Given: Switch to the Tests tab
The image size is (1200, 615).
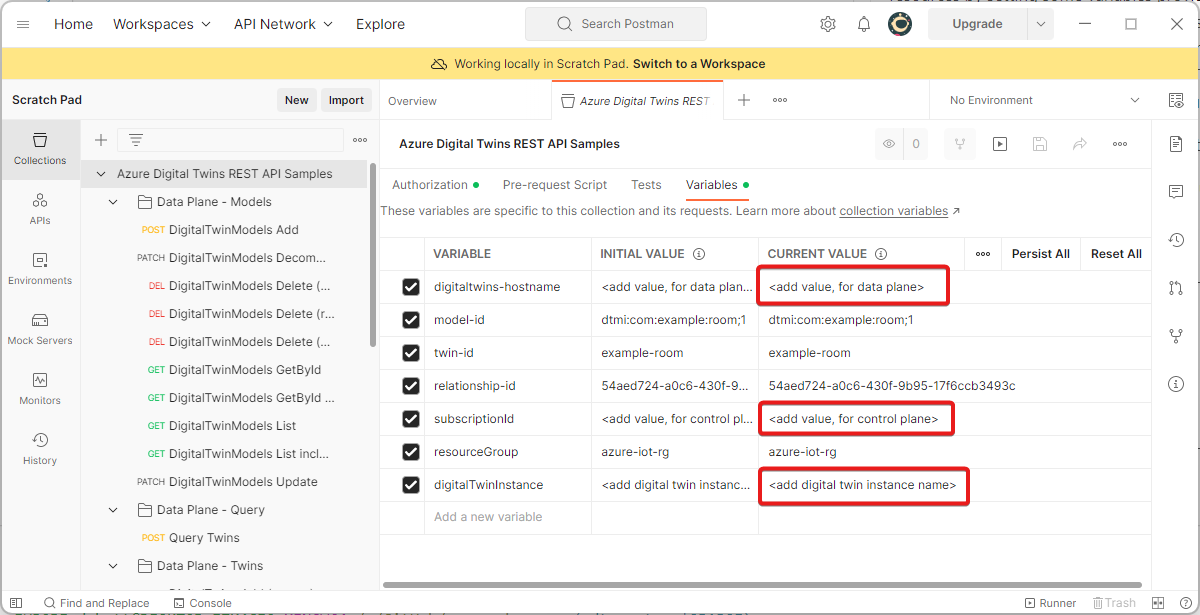Looking at the screenshot, I should pyautogui.click(x=646, y=185).
